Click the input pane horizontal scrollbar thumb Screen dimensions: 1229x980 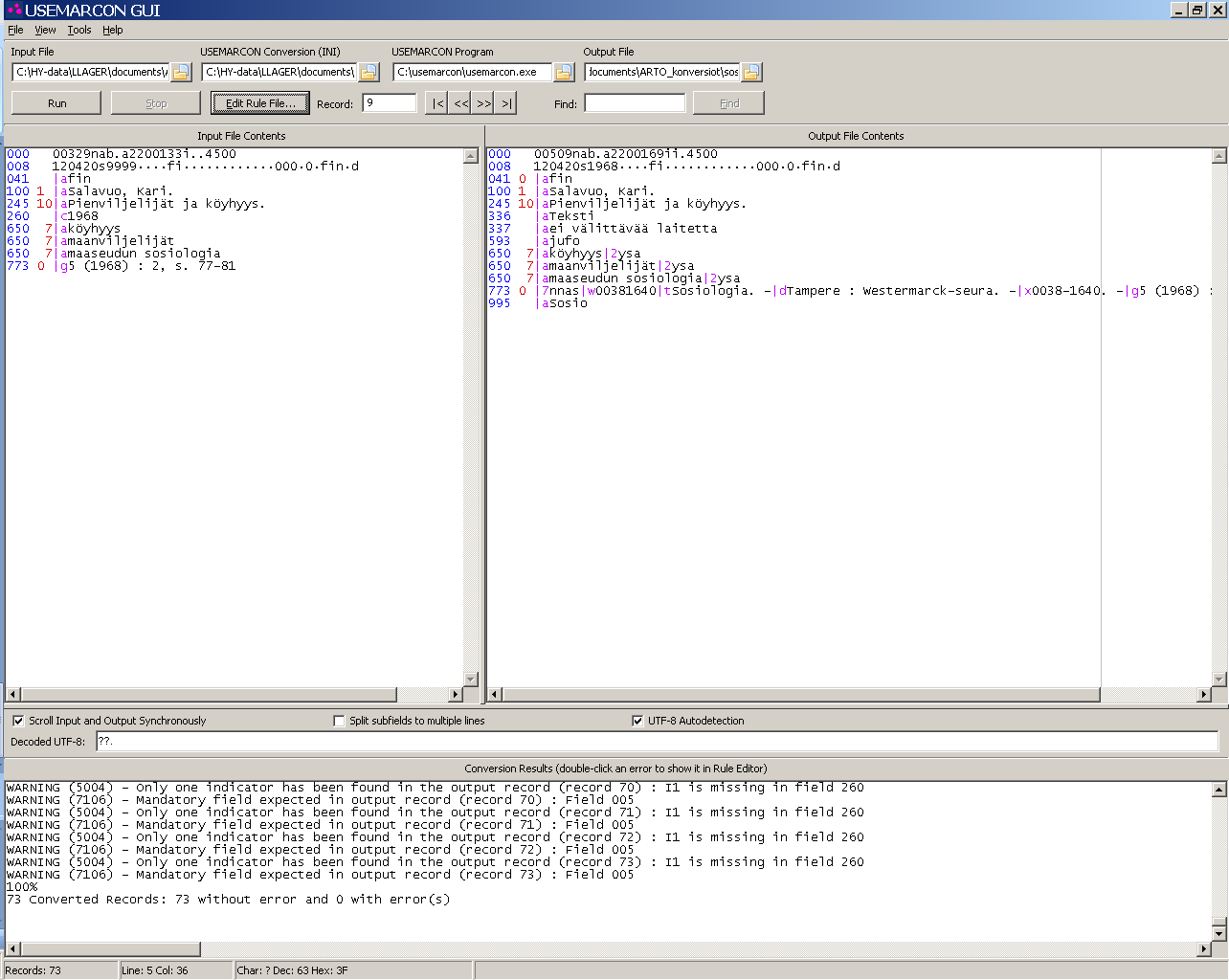(x=209, y=694)
